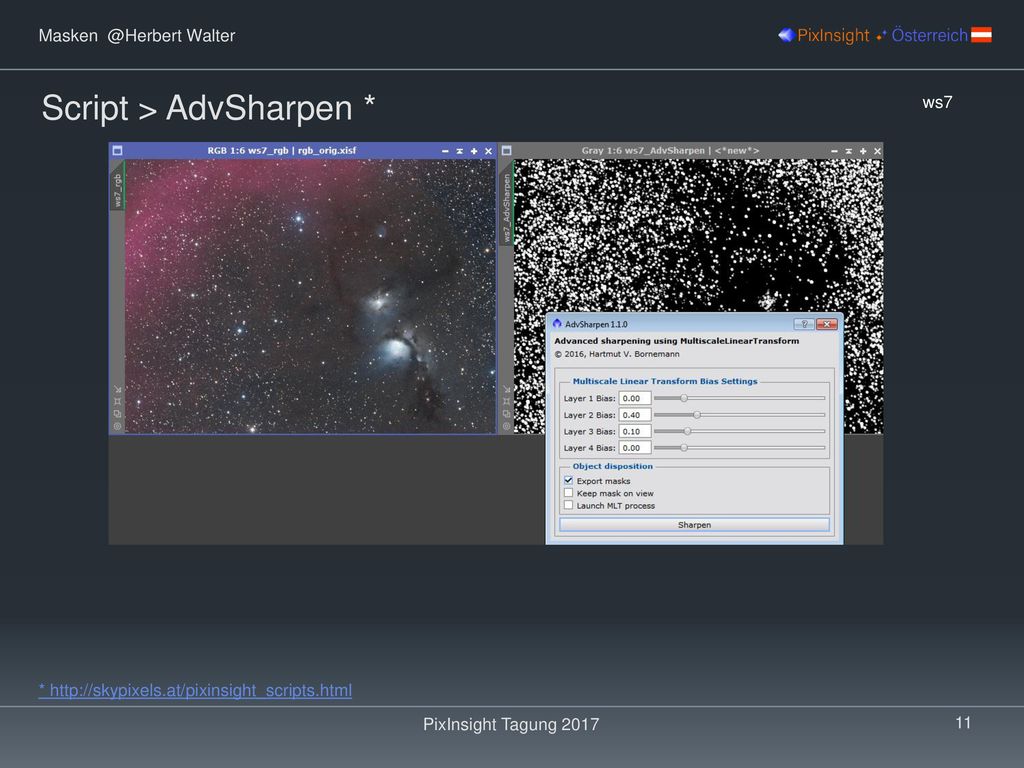Click the slide number "11"
The width and height of the screenshot is (1024, 768).
(x=963, y=723)
